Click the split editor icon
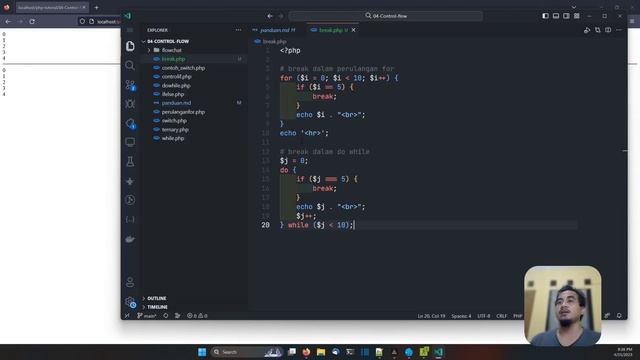Viewport: 640px width, 360px height. [608, 30]
